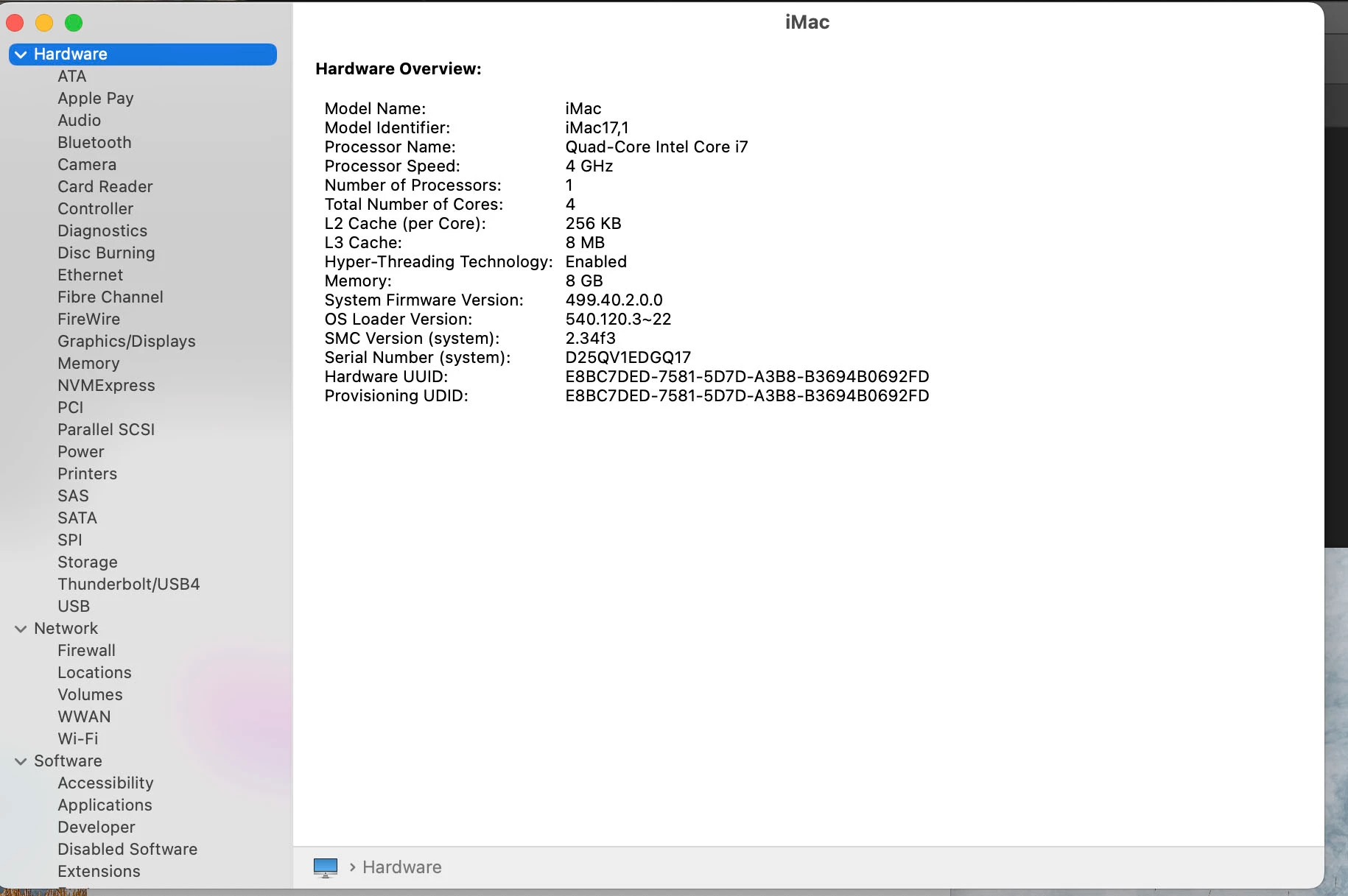Open the SAS section
Viewport: 1348px width, 896px height.
[73, 496]
